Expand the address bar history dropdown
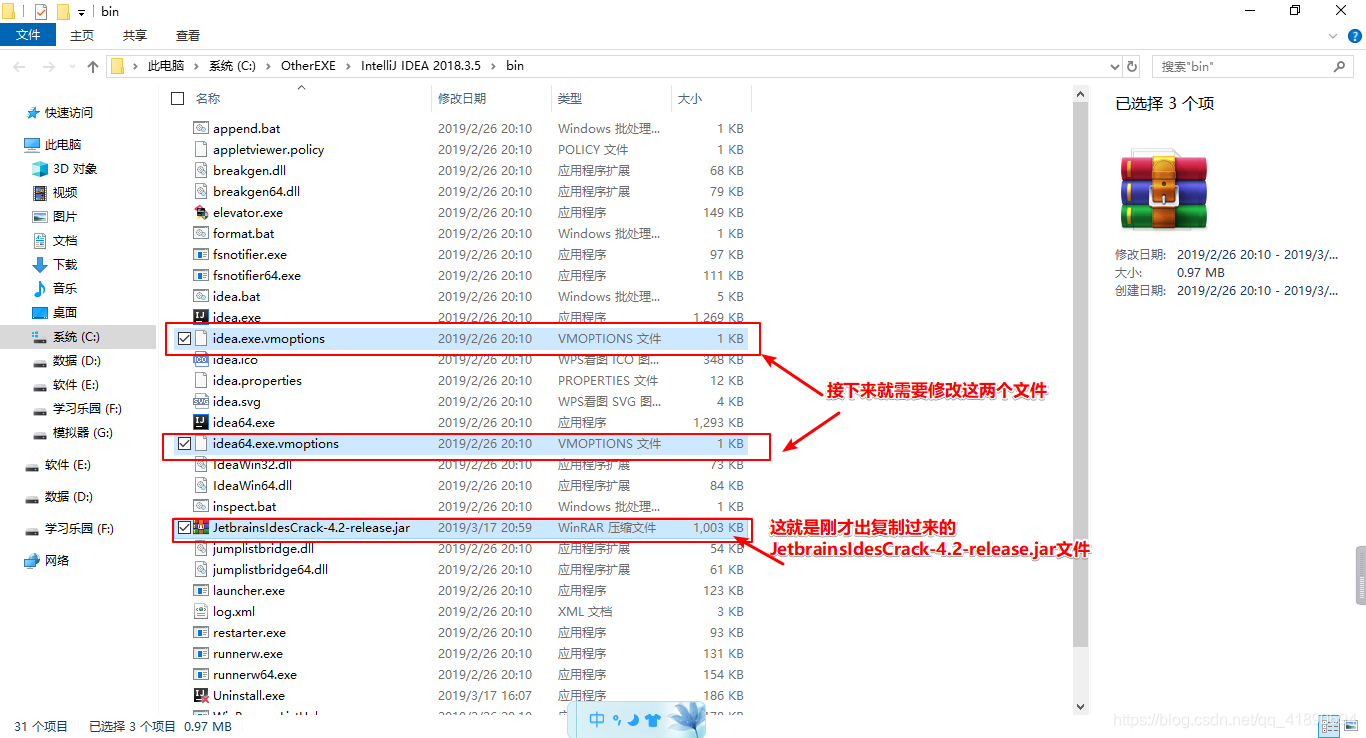1366x738 pixels. tap(1115, 66)
